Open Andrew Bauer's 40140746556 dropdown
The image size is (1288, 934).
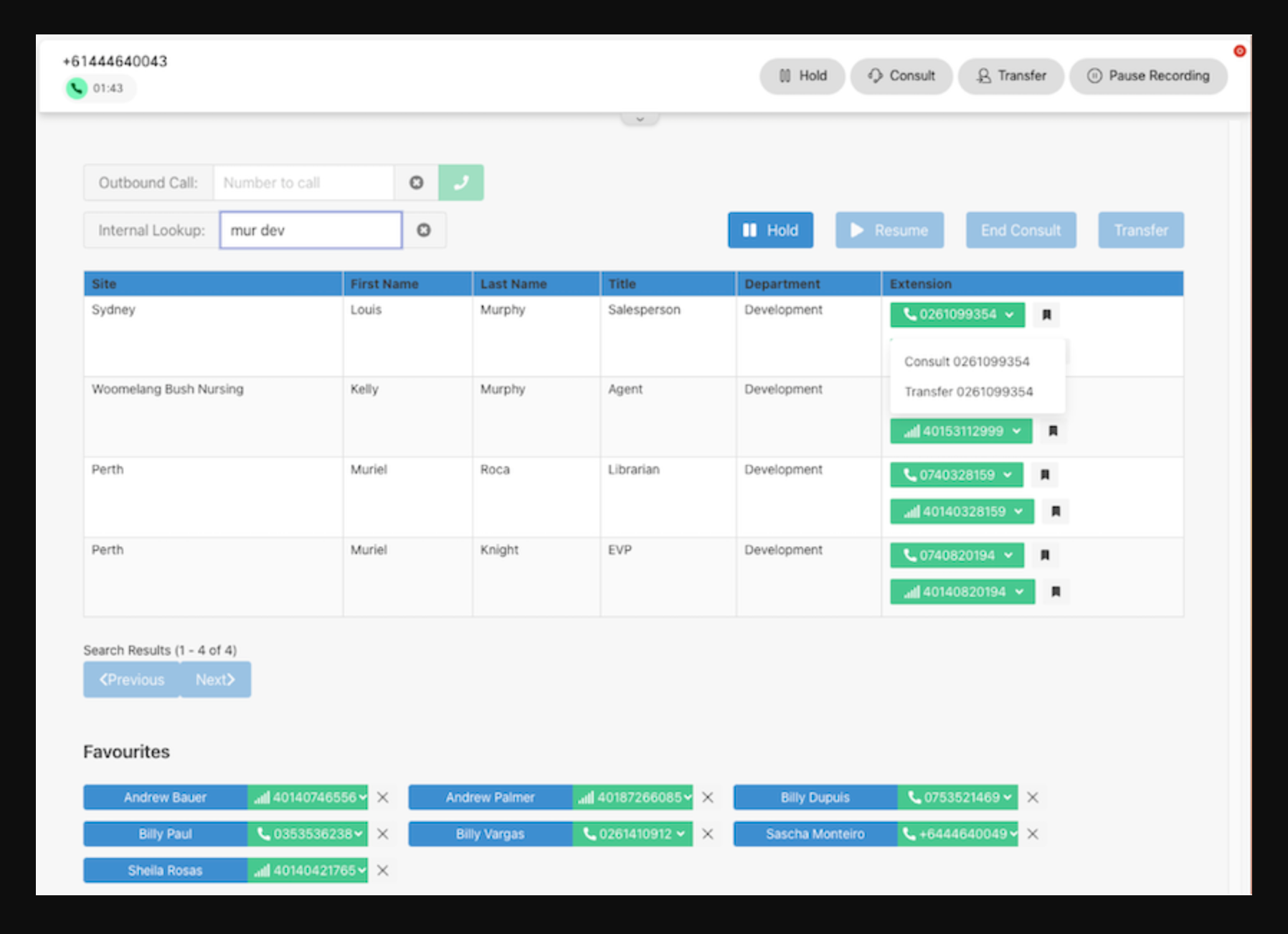[x=308, y=798]
